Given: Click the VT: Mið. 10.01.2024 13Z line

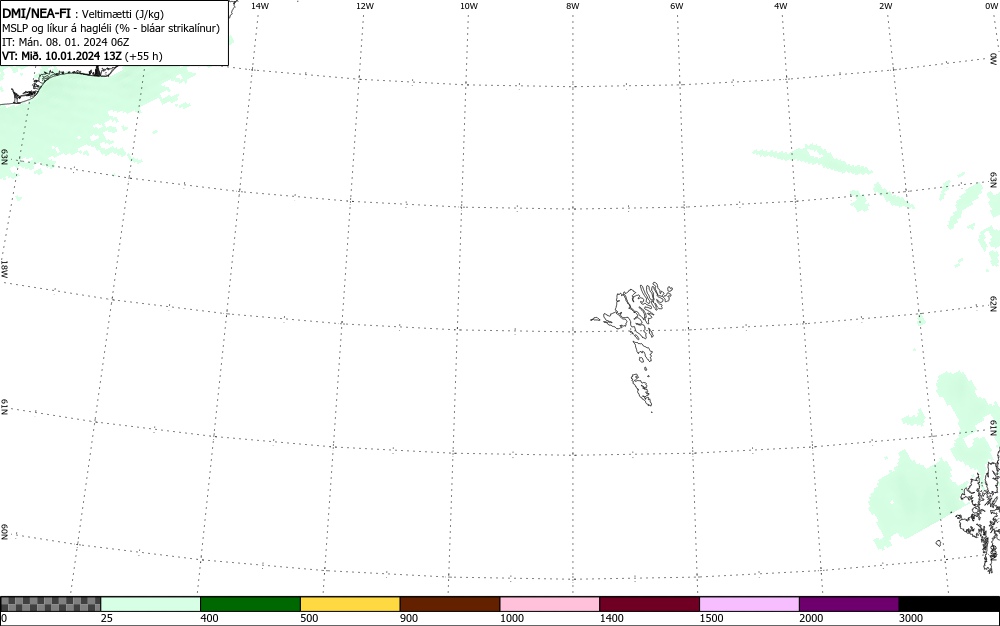Looking at the screenshot, I should 82,56.
